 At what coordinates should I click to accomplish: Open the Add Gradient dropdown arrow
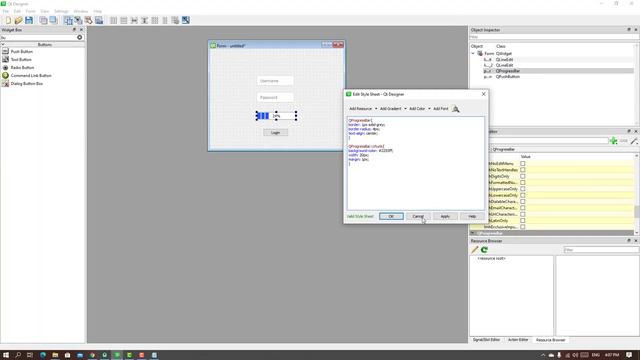[x=405, y=109]
